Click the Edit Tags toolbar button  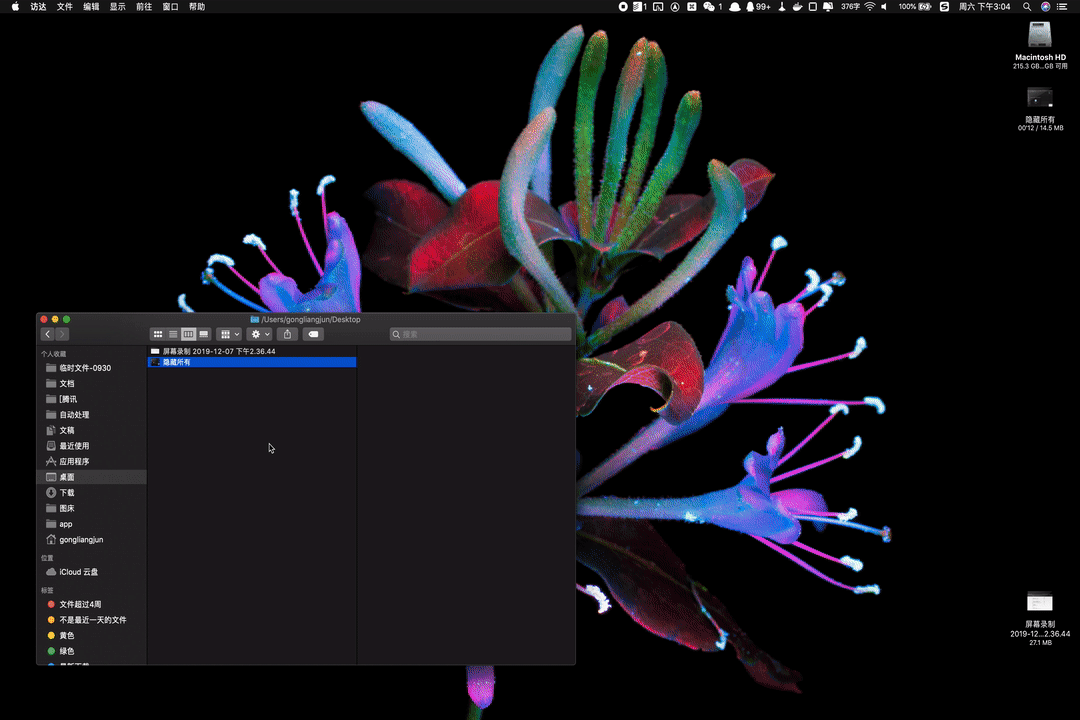tap(313, 334)
